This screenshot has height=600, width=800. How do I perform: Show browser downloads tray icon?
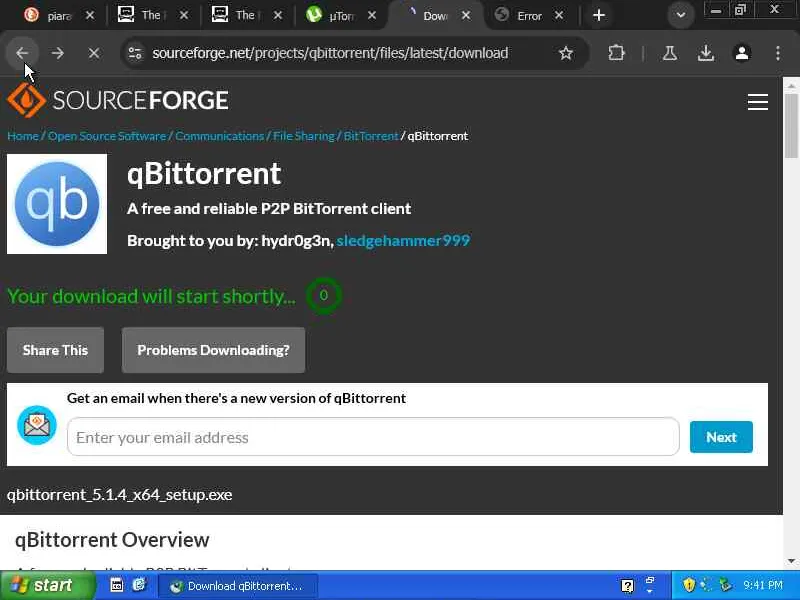(x=706, y=53)
